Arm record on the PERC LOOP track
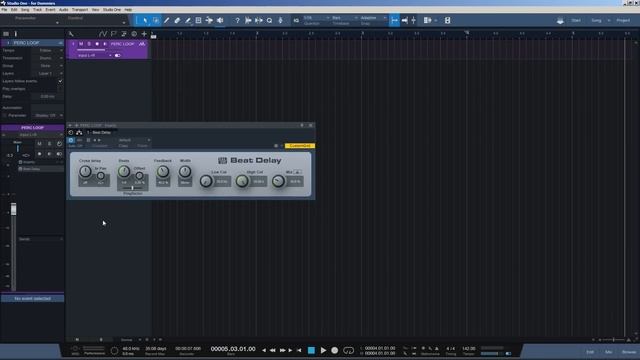 pyautogui.click(x=97, y=44)
